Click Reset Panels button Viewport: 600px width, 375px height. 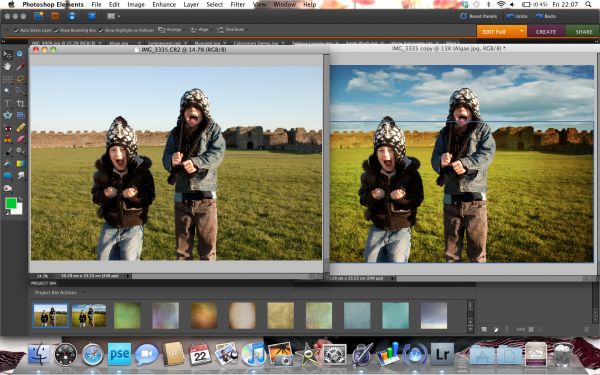(x=479, y=16)
